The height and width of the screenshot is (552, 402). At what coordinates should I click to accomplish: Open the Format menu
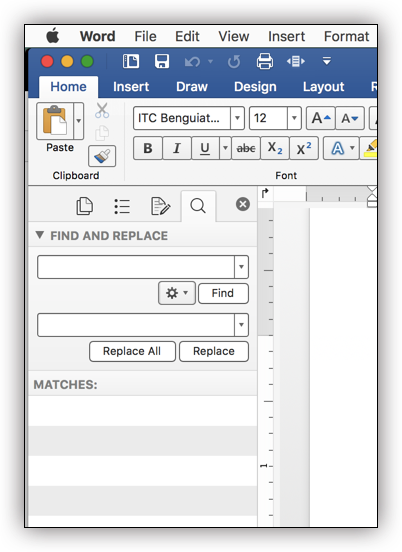[x=346, y=36]
